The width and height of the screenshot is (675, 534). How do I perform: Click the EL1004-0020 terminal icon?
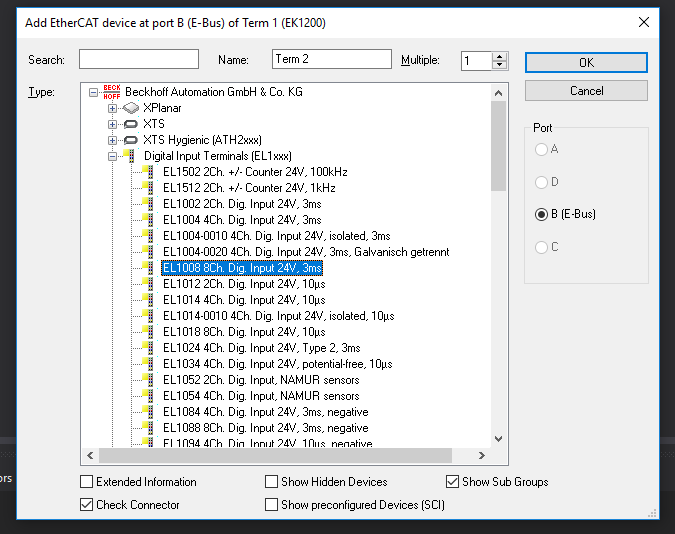pyautogui.click(x=148, y=251)
